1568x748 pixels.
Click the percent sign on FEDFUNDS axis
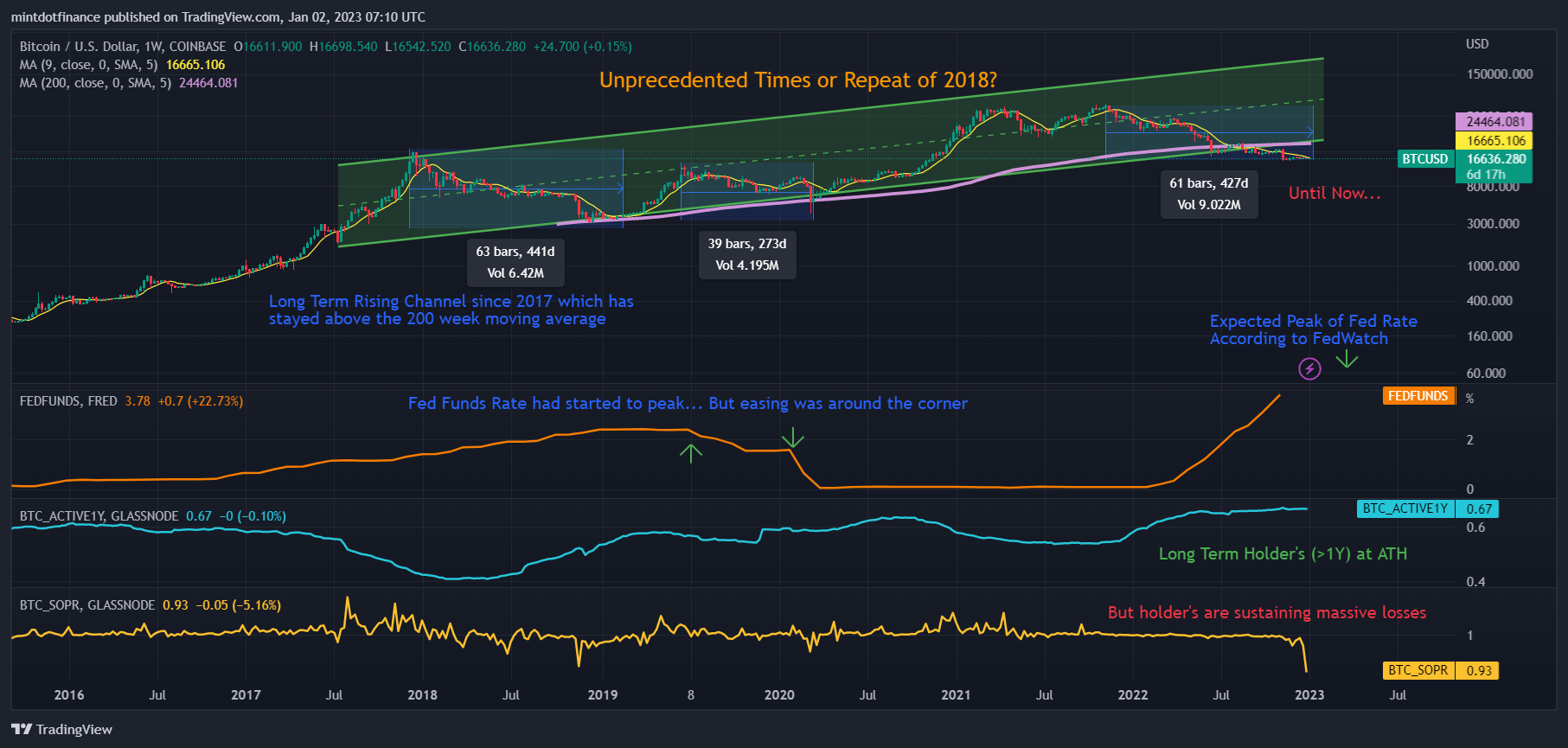coord(1469,399)
